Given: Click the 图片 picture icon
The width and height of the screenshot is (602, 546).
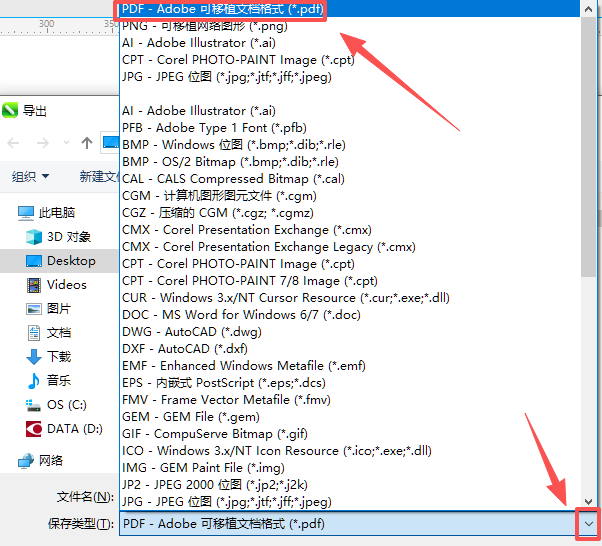Looking at the screenshot, I should [34, 309].
